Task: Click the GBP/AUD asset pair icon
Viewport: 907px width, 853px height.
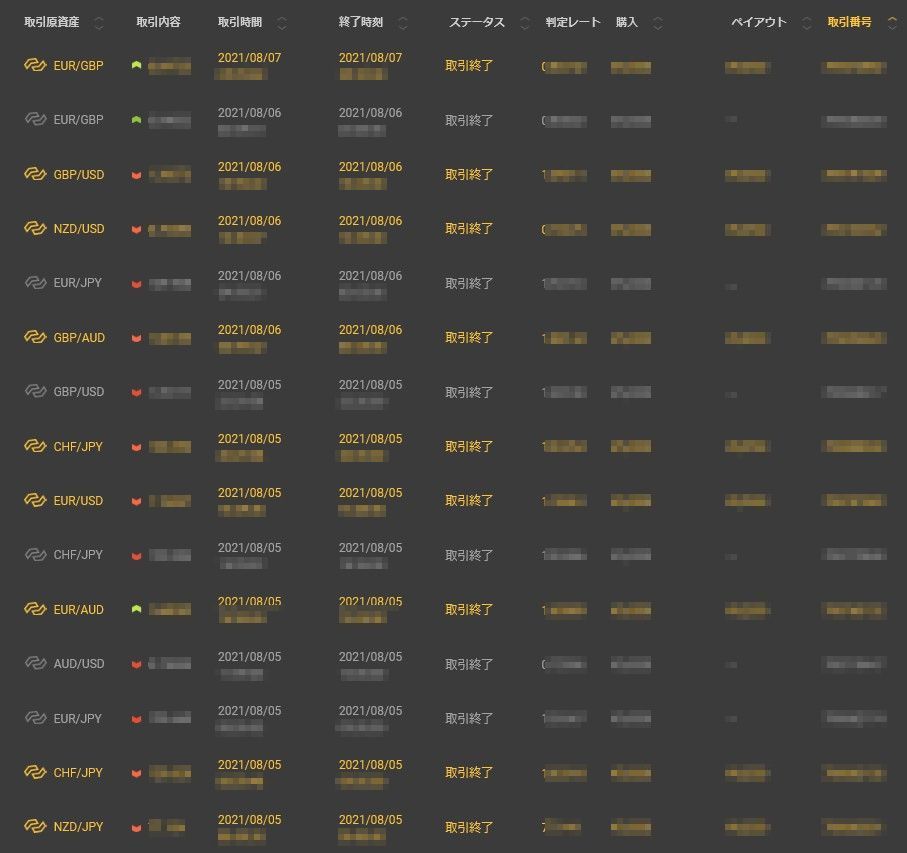Action: coord(36,338)
